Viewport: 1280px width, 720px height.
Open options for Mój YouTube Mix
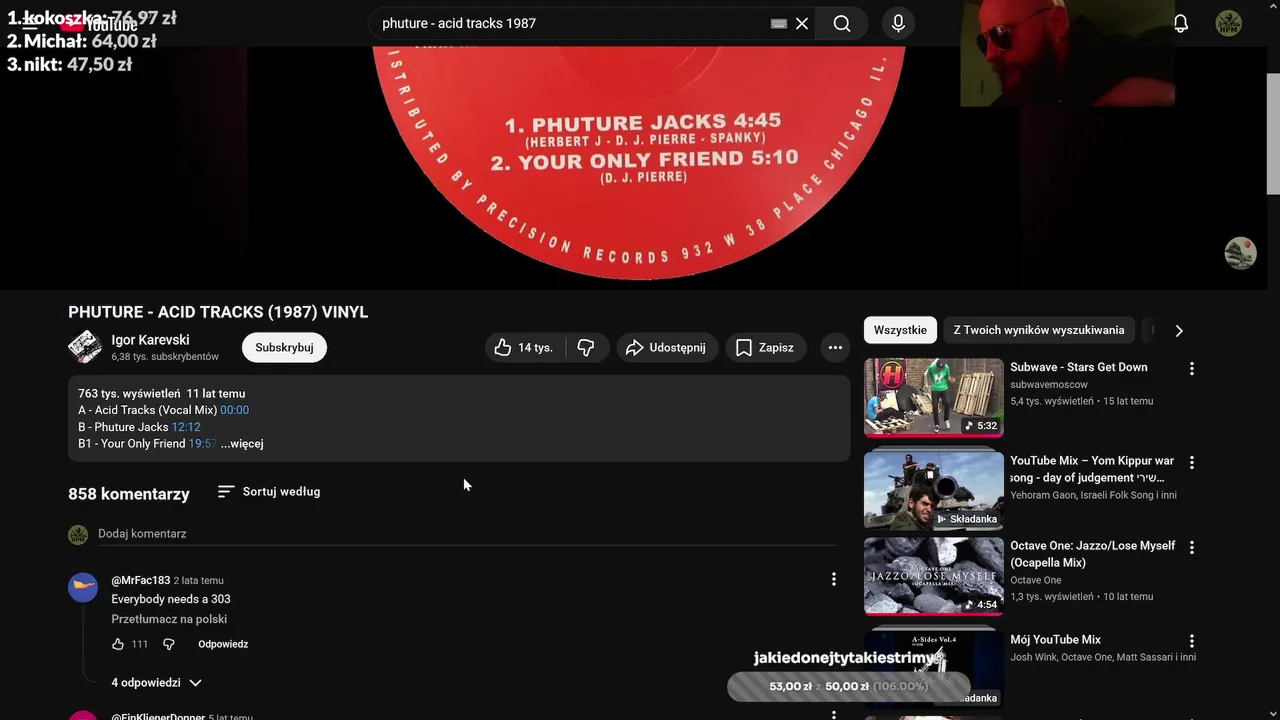pos(1191,641)
